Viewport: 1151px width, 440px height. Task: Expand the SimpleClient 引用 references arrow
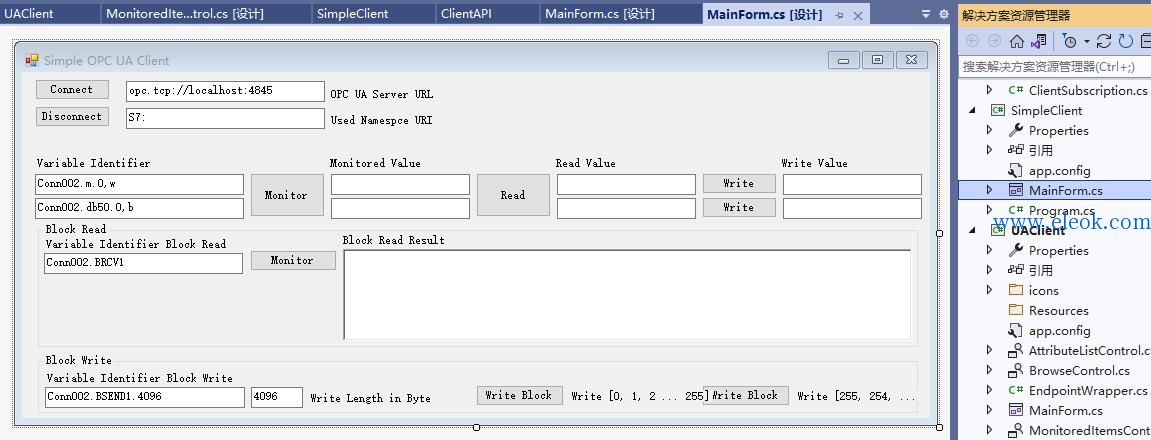point(990,150)
